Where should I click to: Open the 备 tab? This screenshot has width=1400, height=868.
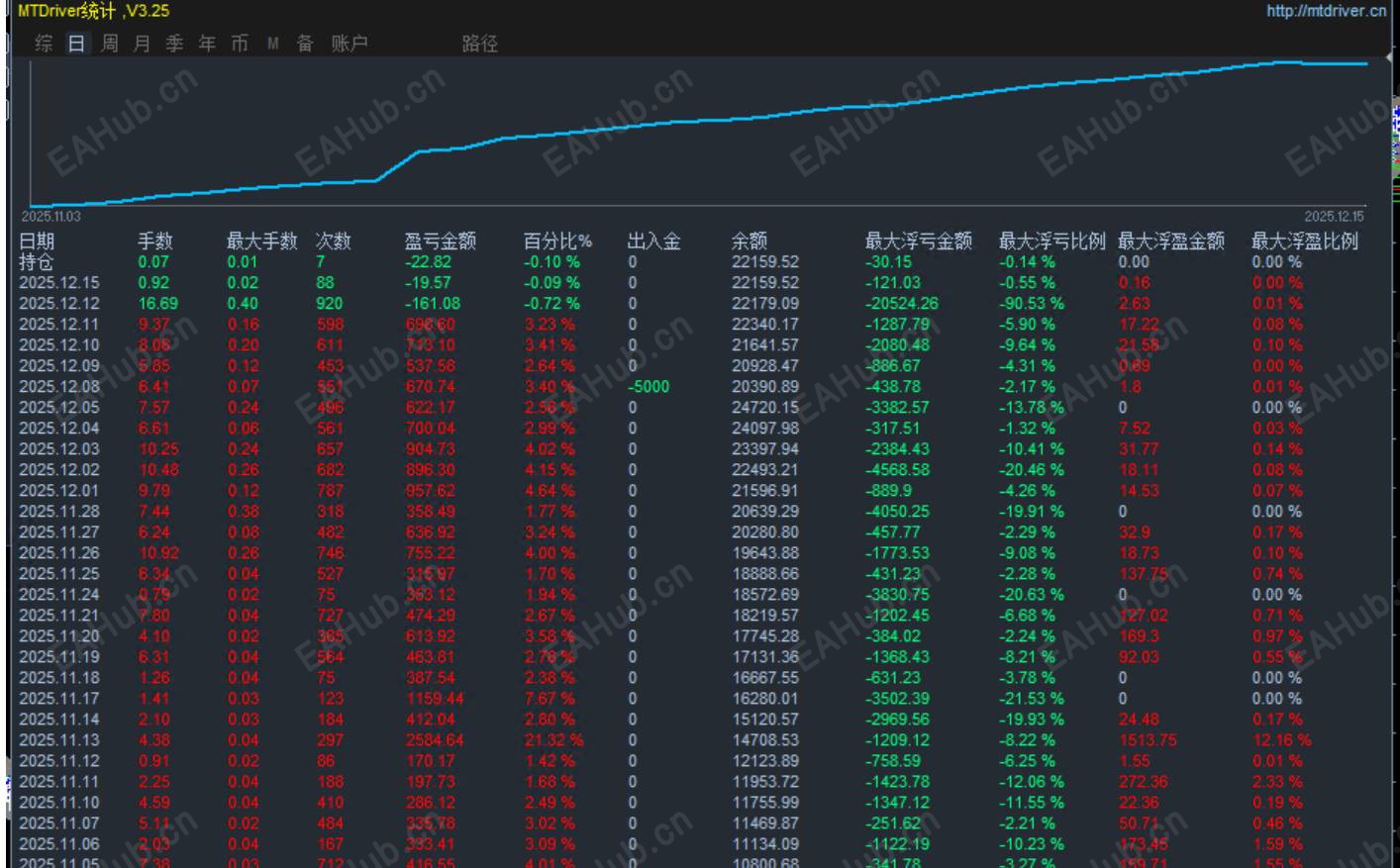305,44
